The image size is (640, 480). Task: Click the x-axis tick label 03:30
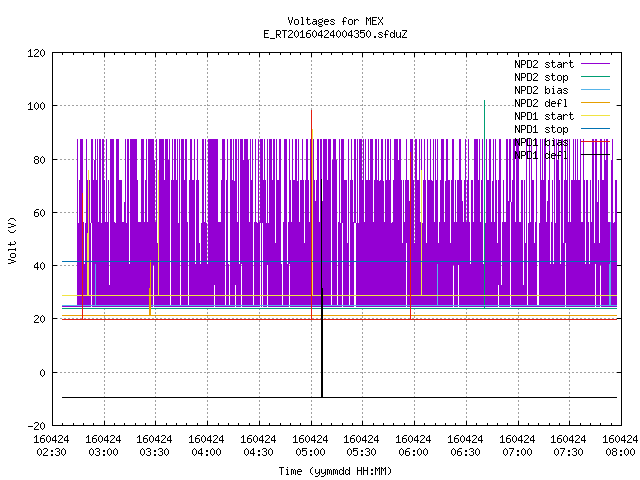(x=155, y=452)
